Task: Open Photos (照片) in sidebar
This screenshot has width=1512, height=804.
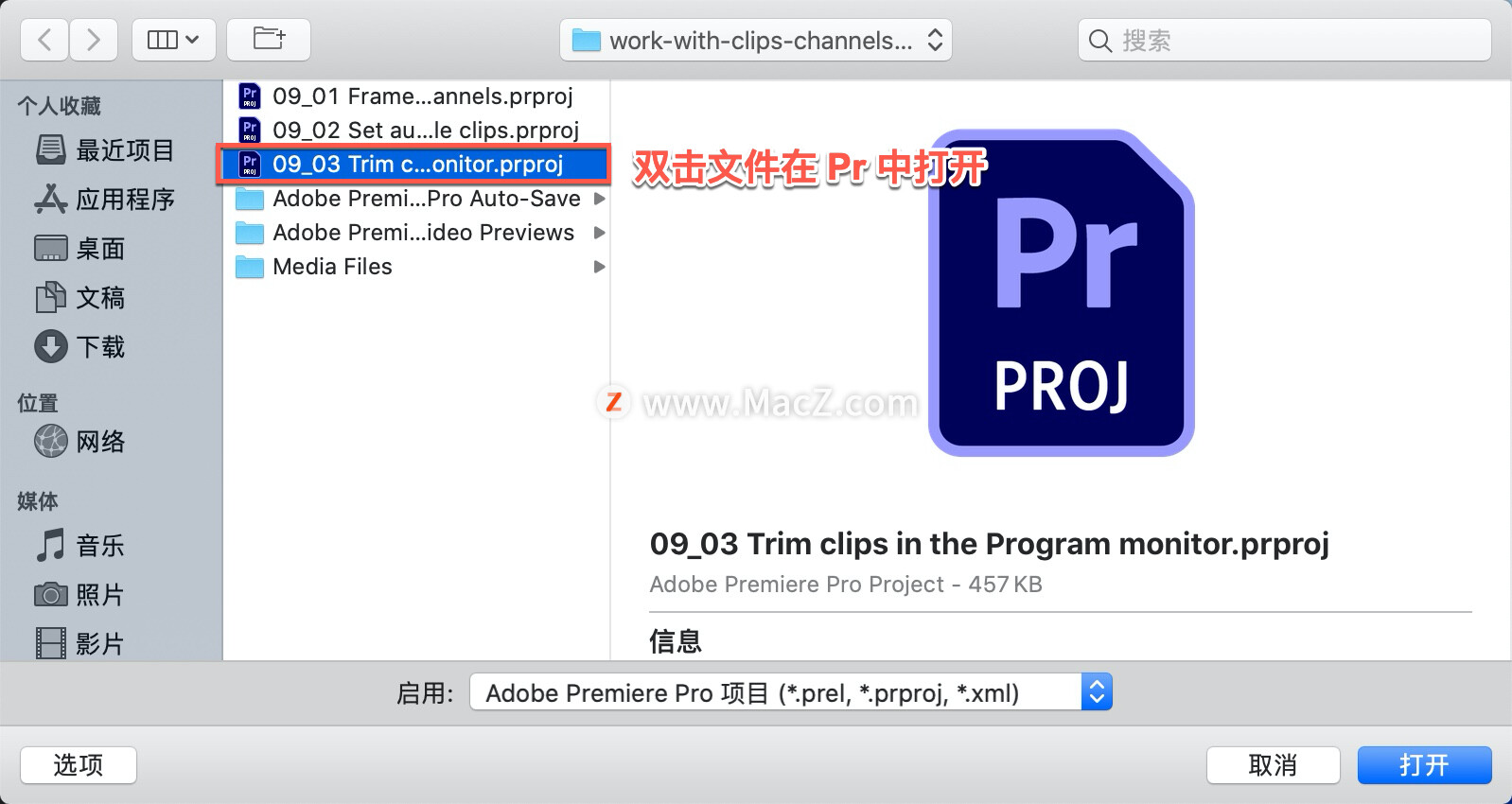Action: point(79,595)
